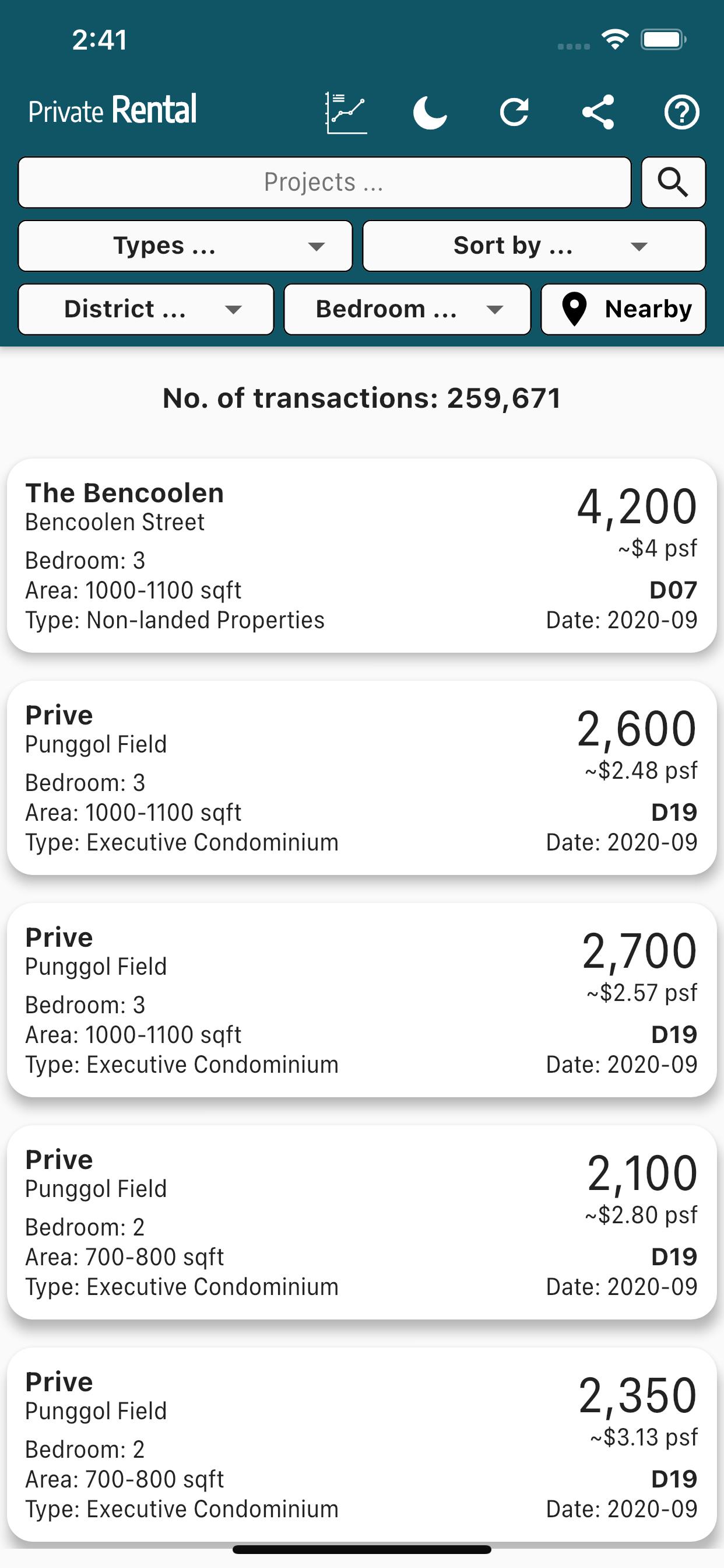This screenshot has height=1568, width=724.
Task: Tap the Nearby location pin button
Action: (624, 309)
